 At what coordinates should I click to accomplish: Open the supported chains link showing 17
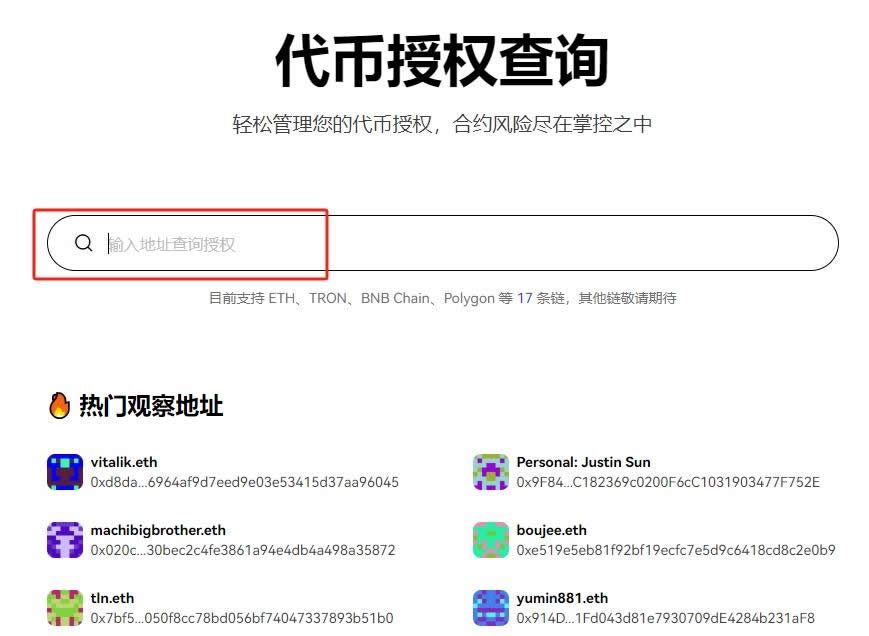[525, 298]
